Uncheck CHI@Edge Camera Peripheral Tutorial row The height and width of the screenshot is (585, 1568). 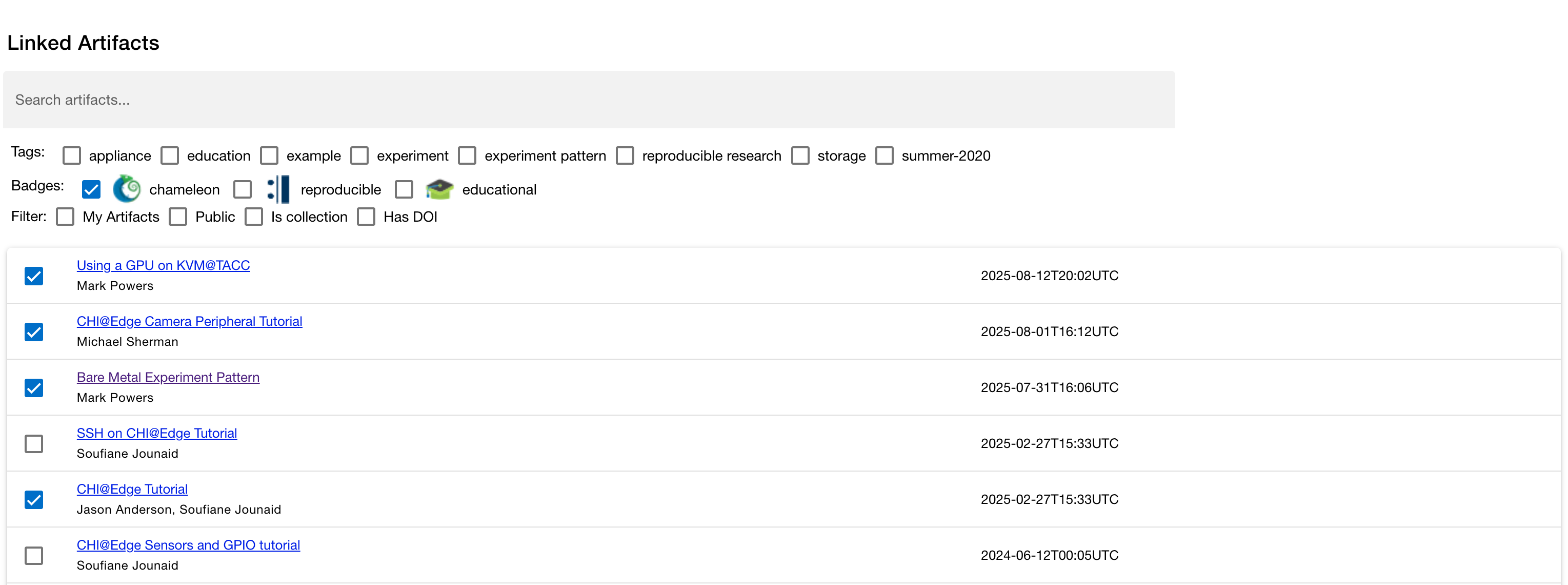tap(34, 332)
